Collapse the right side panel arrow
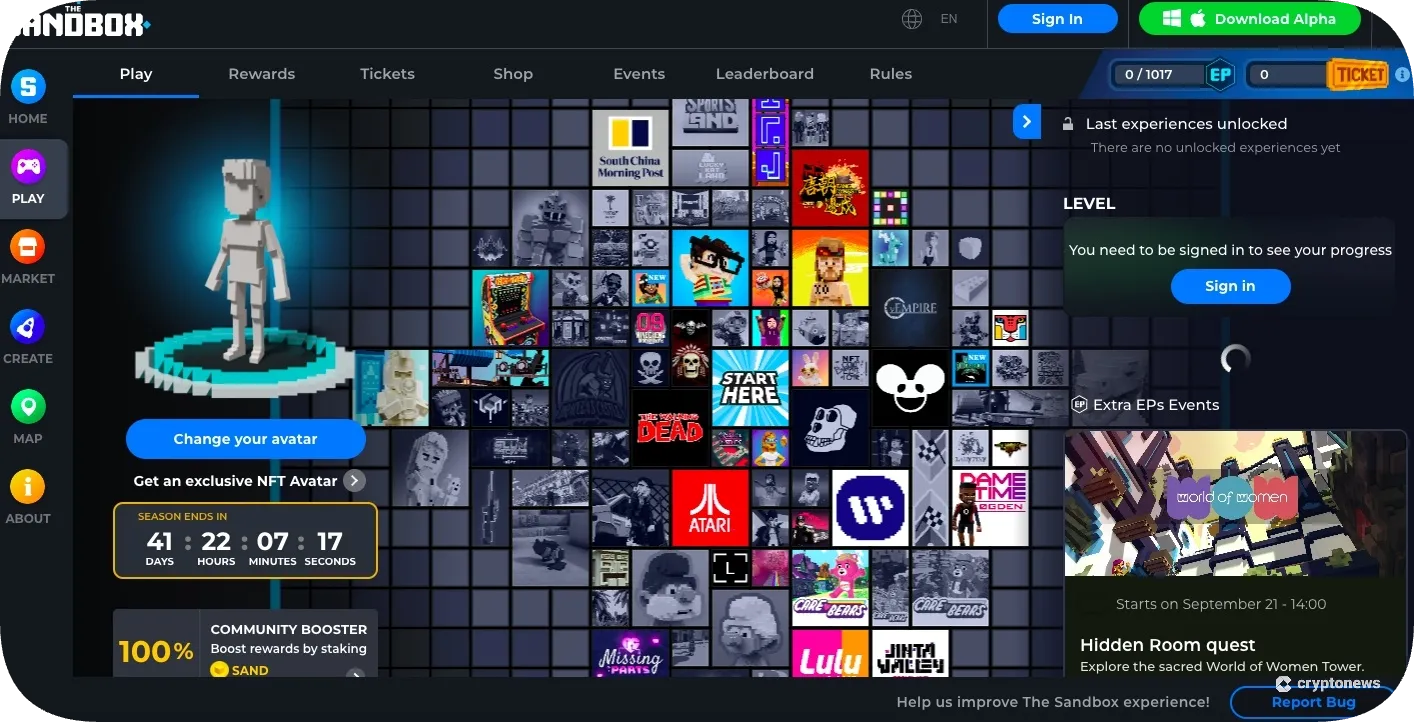The width and height of the screenshot is (1414, 722). point(1027,122)
